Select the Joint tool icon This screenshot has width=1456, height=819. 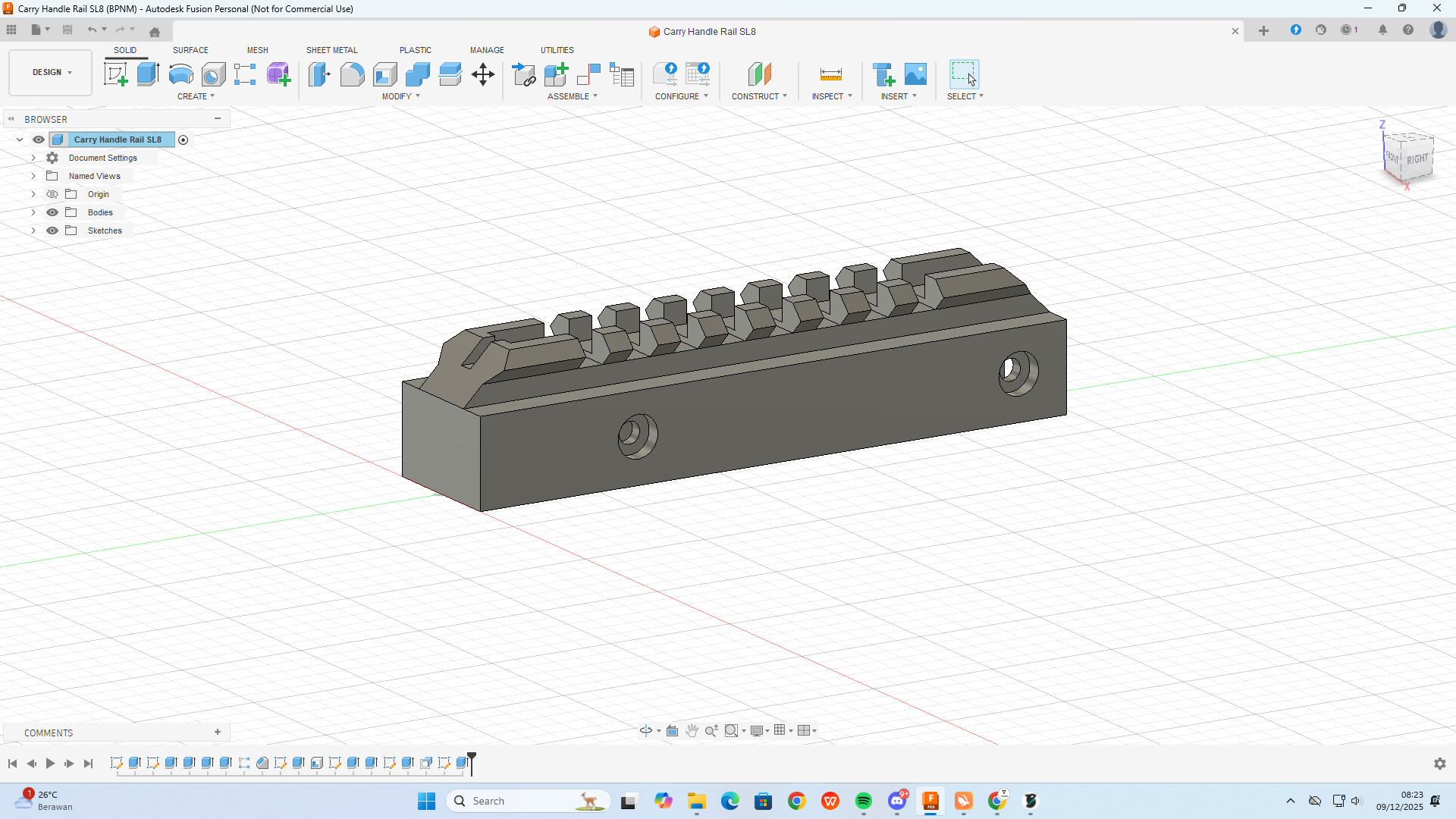(588, 74)
